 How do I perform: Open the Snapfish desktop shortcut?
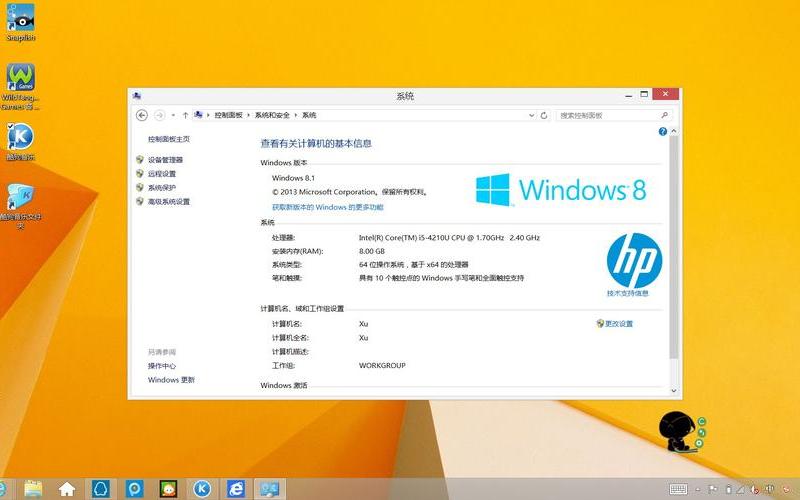21,22
